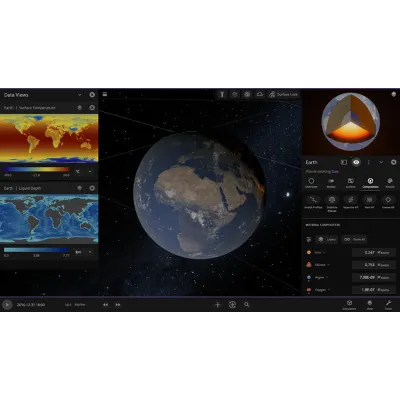400x400 pixels.
Task: Toggle the Show All button
Action: tap(355, 239)
